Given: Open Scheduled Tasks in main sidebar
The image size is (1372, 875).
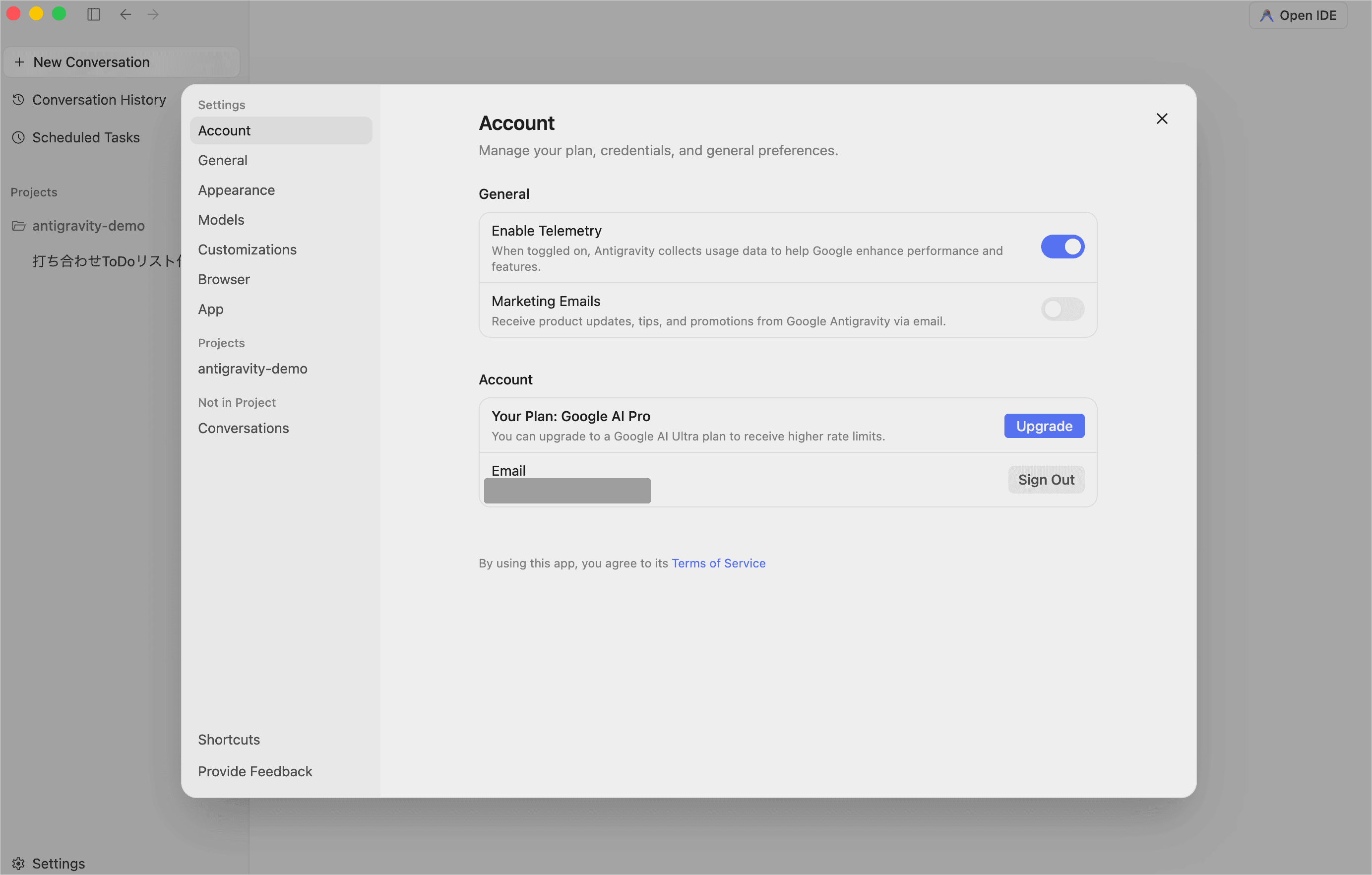Looking at the screenshot, I should point(85,137).
